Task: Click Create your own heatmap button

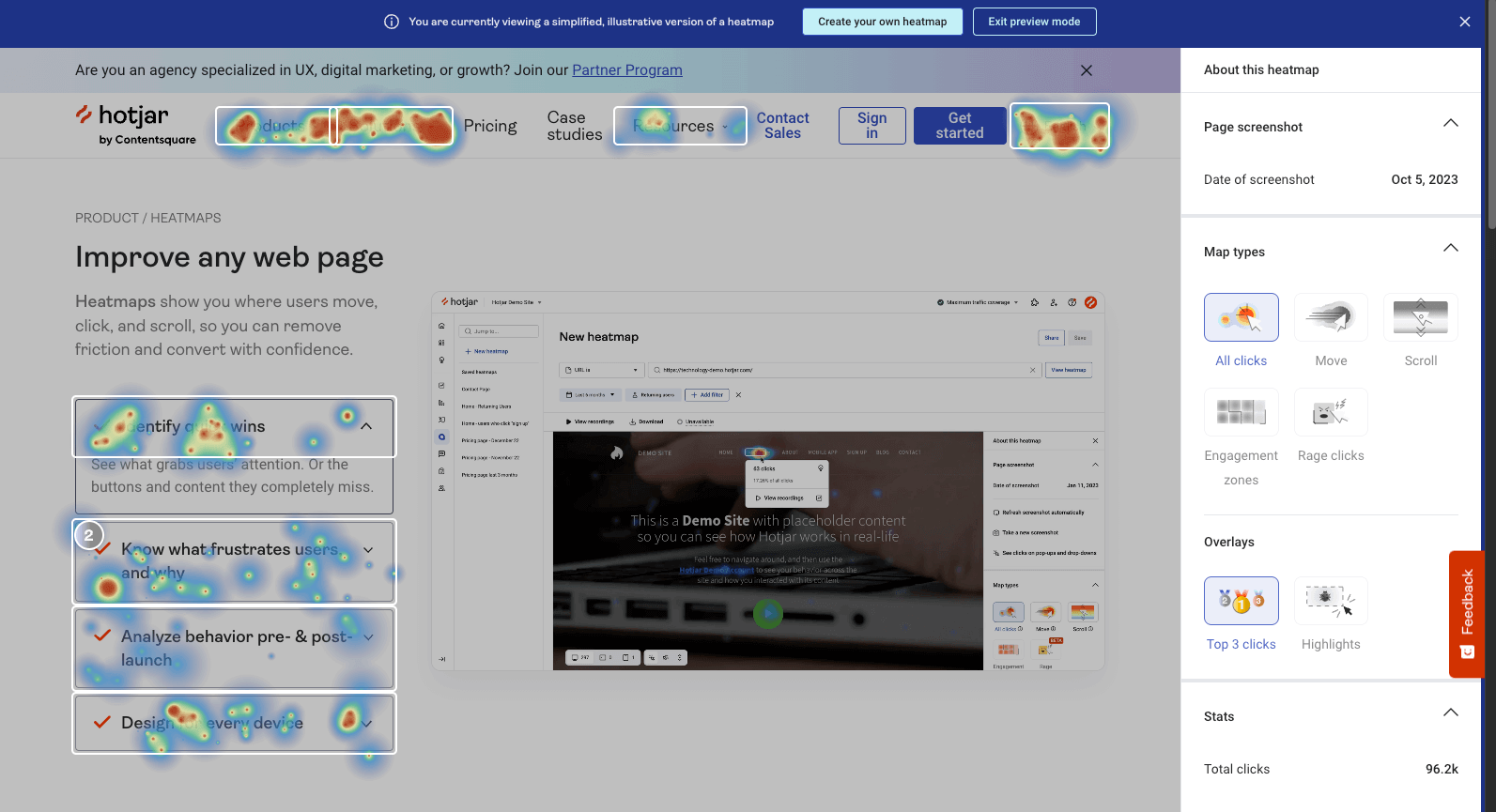Action: point(883,22)
